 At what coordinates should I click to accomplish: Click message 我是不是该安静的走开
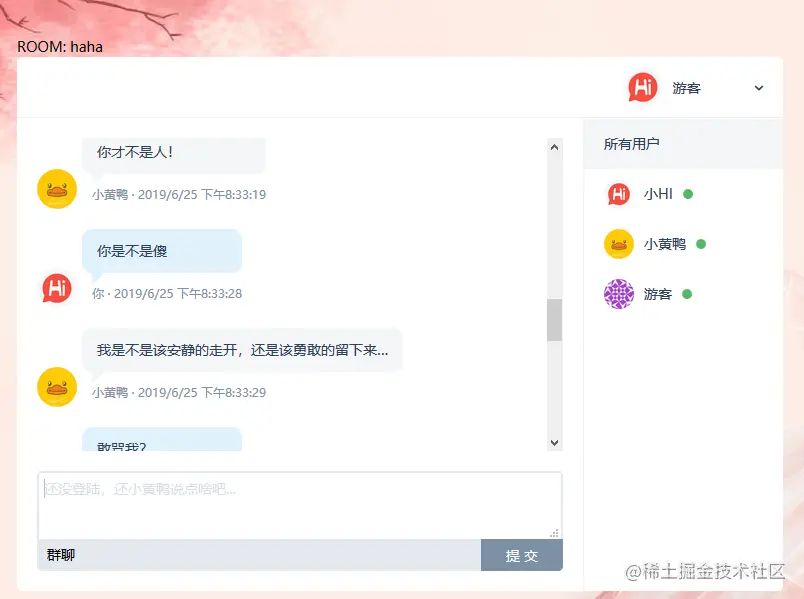pyautogui.click(x=242, y=350)
